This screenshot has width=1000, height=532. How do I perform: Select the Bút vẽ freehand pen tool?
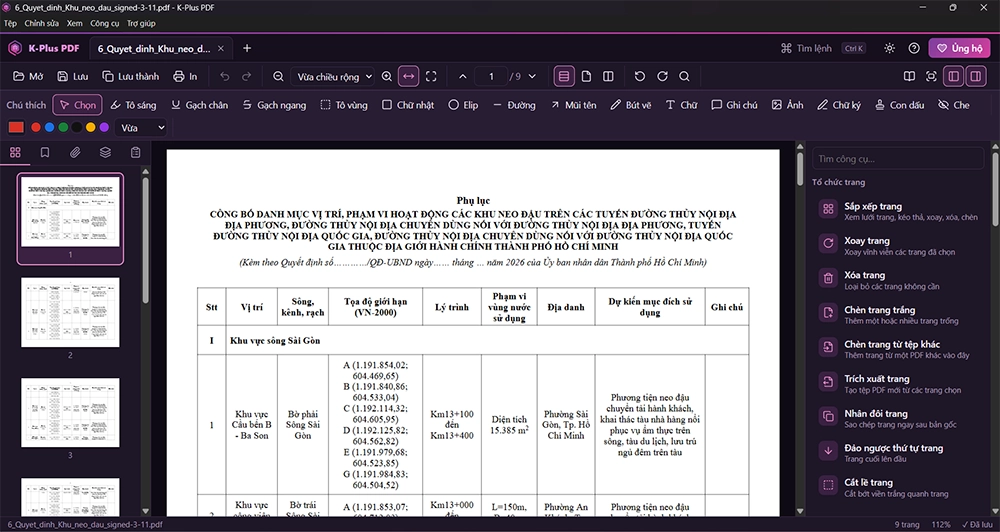pos(631,105)
